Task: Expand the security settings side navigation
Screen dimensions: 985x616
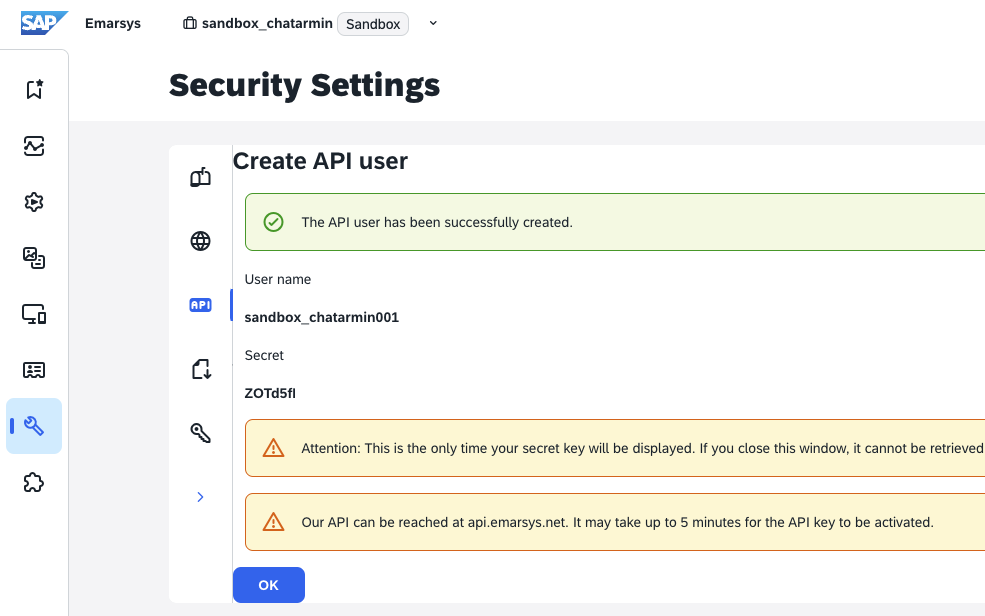Action: (200, 497)
